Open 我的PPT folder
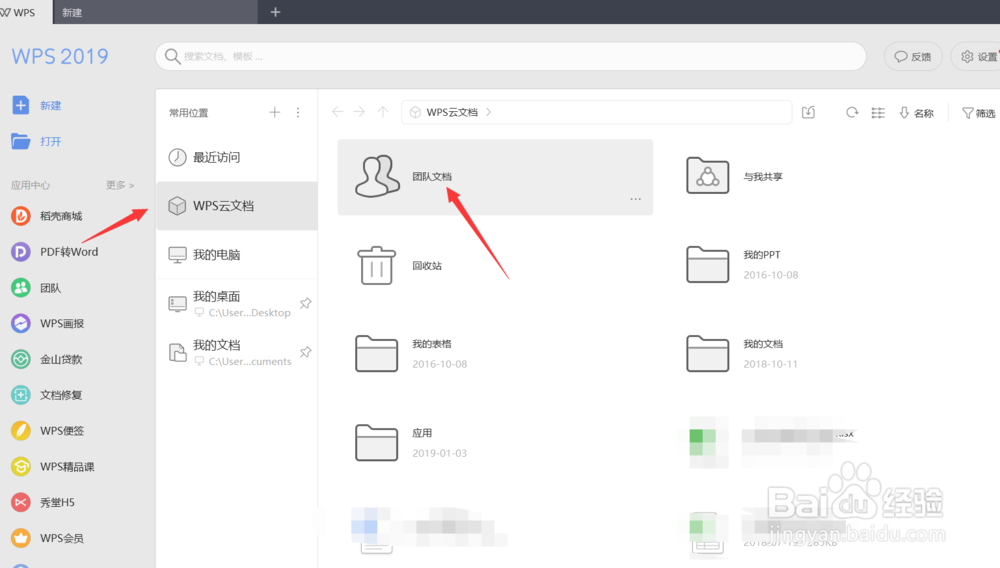1000x568 pixels. coord(707,264)
